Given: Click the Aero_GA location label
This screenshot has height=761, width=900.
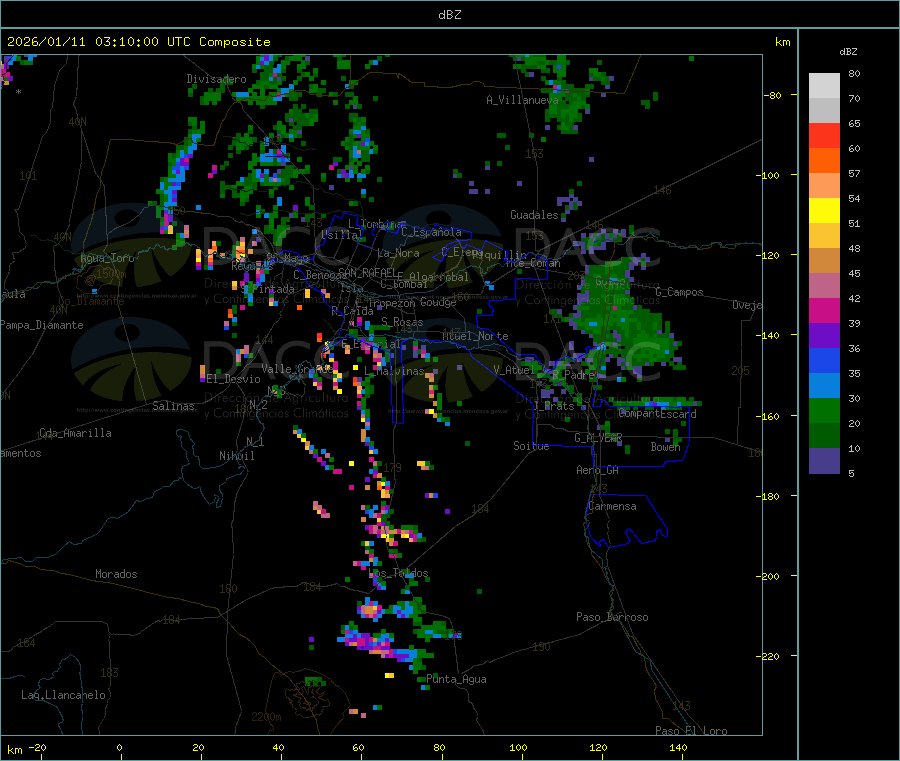Looking at the screenshot, I should [597, 470].
